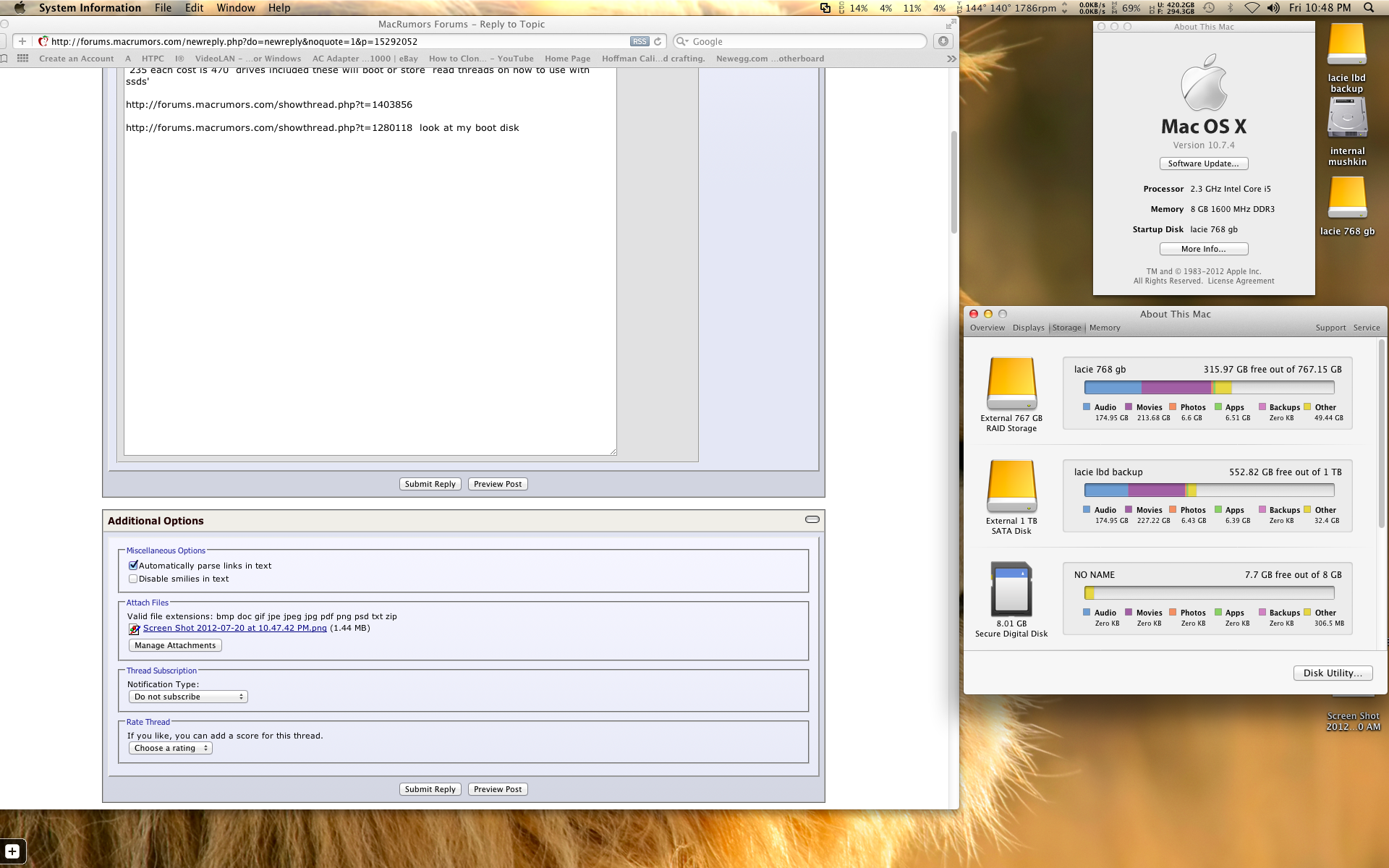
Task: Open the Help menu
Action: pyautogui.click(x=279, y=8)
